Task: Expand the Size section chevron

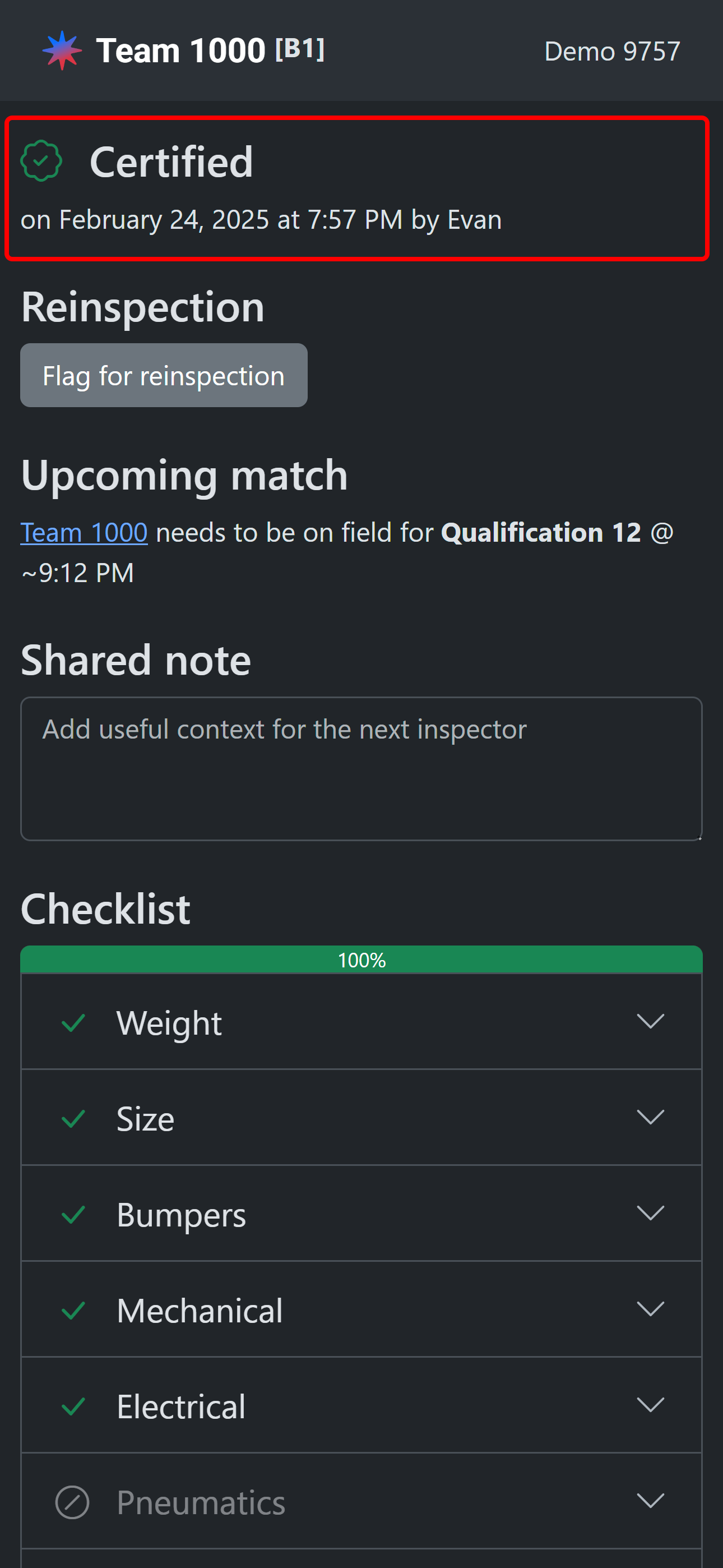Action: pyautogui.click(x=650, y=1118)
